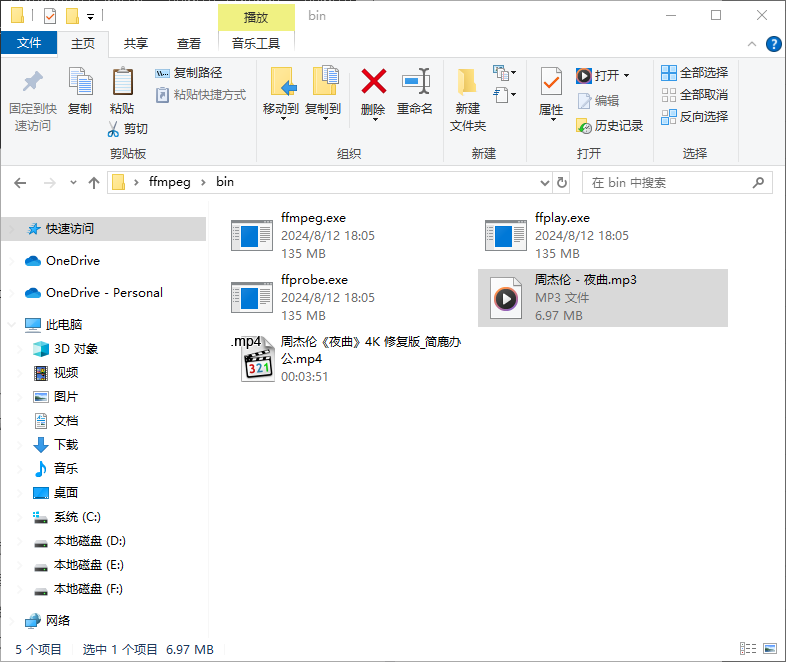This screenshot has height=662, width=786.
Task: Paste shortcut option in clipboard group
Action: click(201, 95)
